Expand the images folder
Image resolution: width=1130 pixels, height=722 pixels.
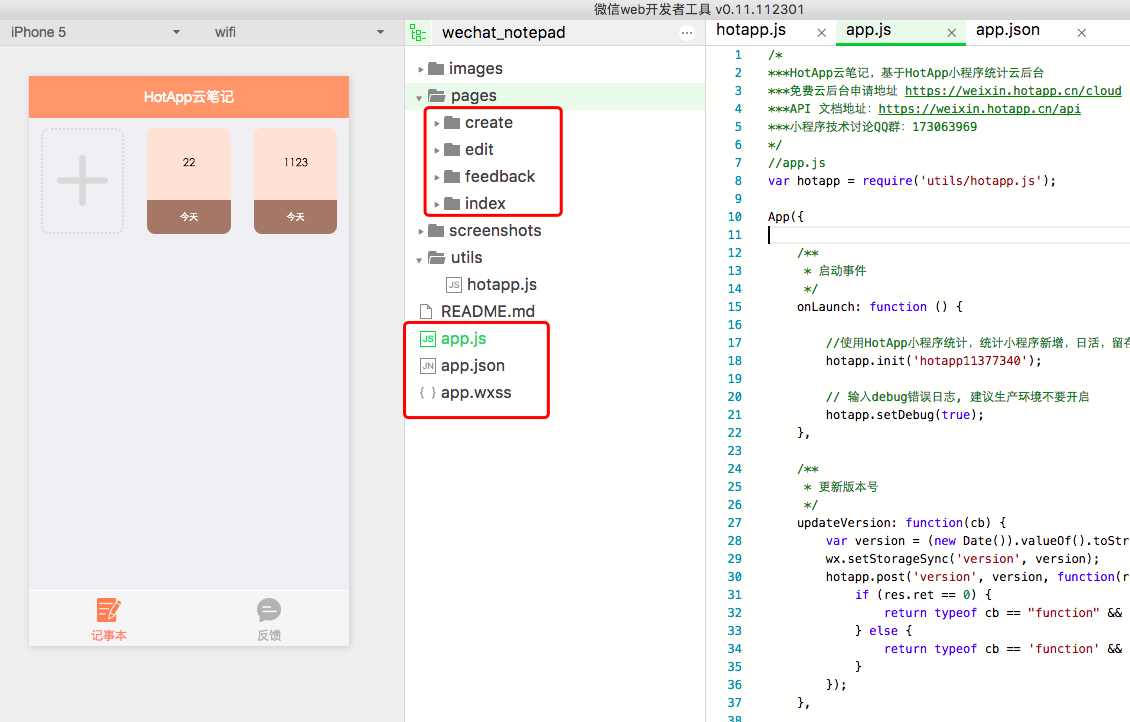[421, 70]
